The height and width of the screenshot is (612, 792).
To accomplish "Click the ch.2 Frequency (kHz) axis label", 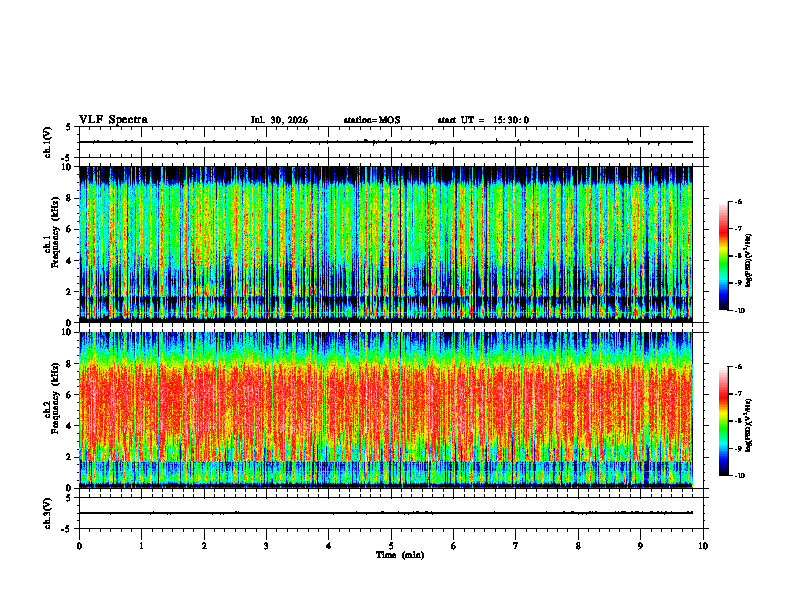I will coord(50,411).
